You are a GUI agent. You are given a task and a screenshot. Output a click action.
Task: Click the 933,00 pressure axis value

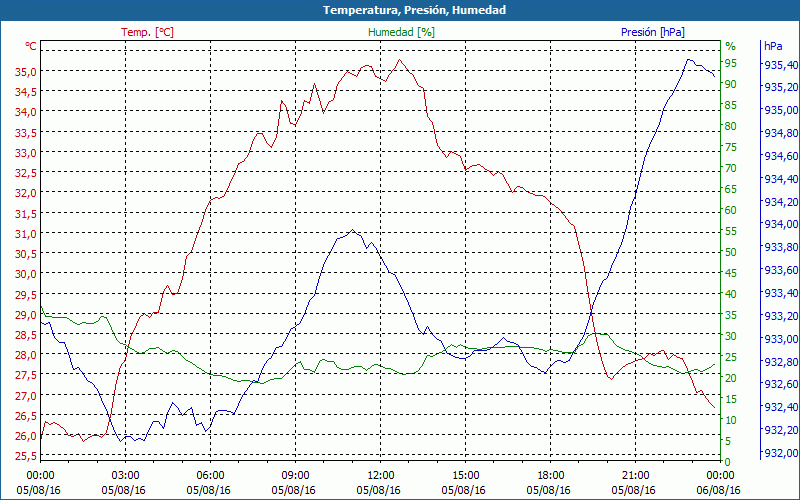(x=781, y=339)
